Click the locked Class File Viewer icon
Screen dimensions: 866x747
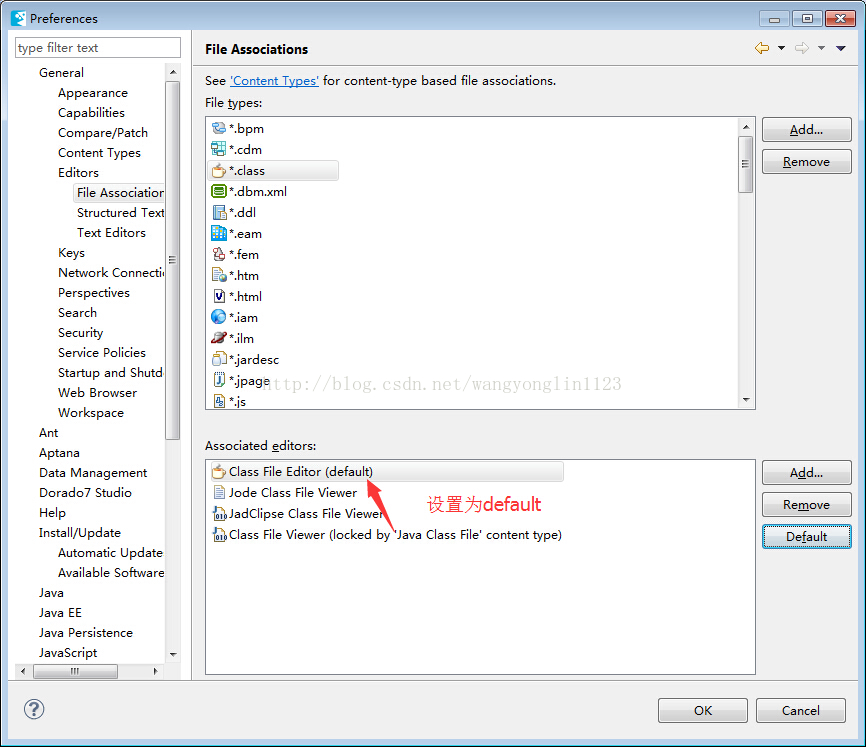(x=219, y=534)
